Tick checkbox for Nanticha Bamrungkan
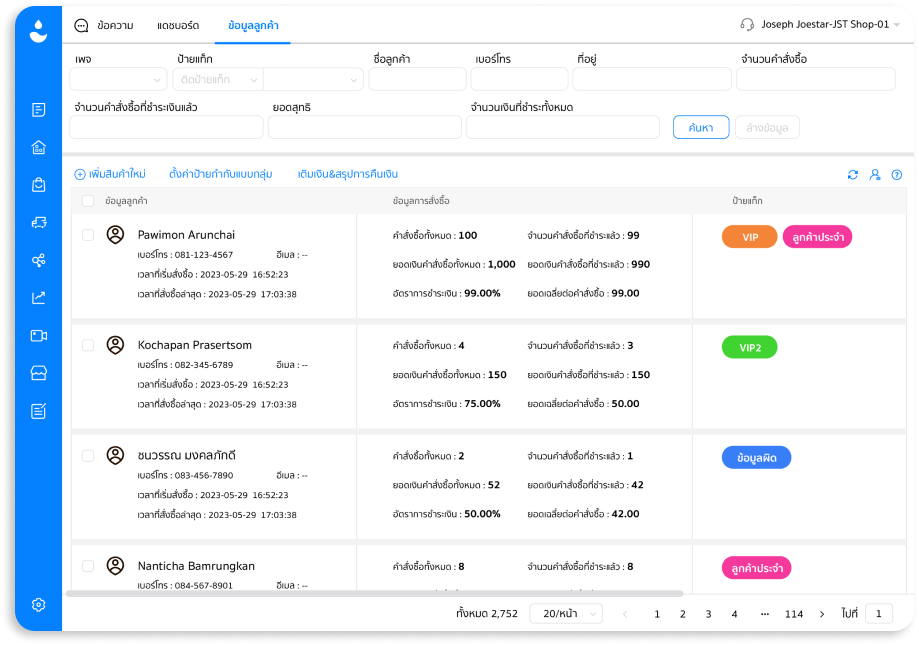The width and height of the screenshot is (919, 645). (88, 565)
